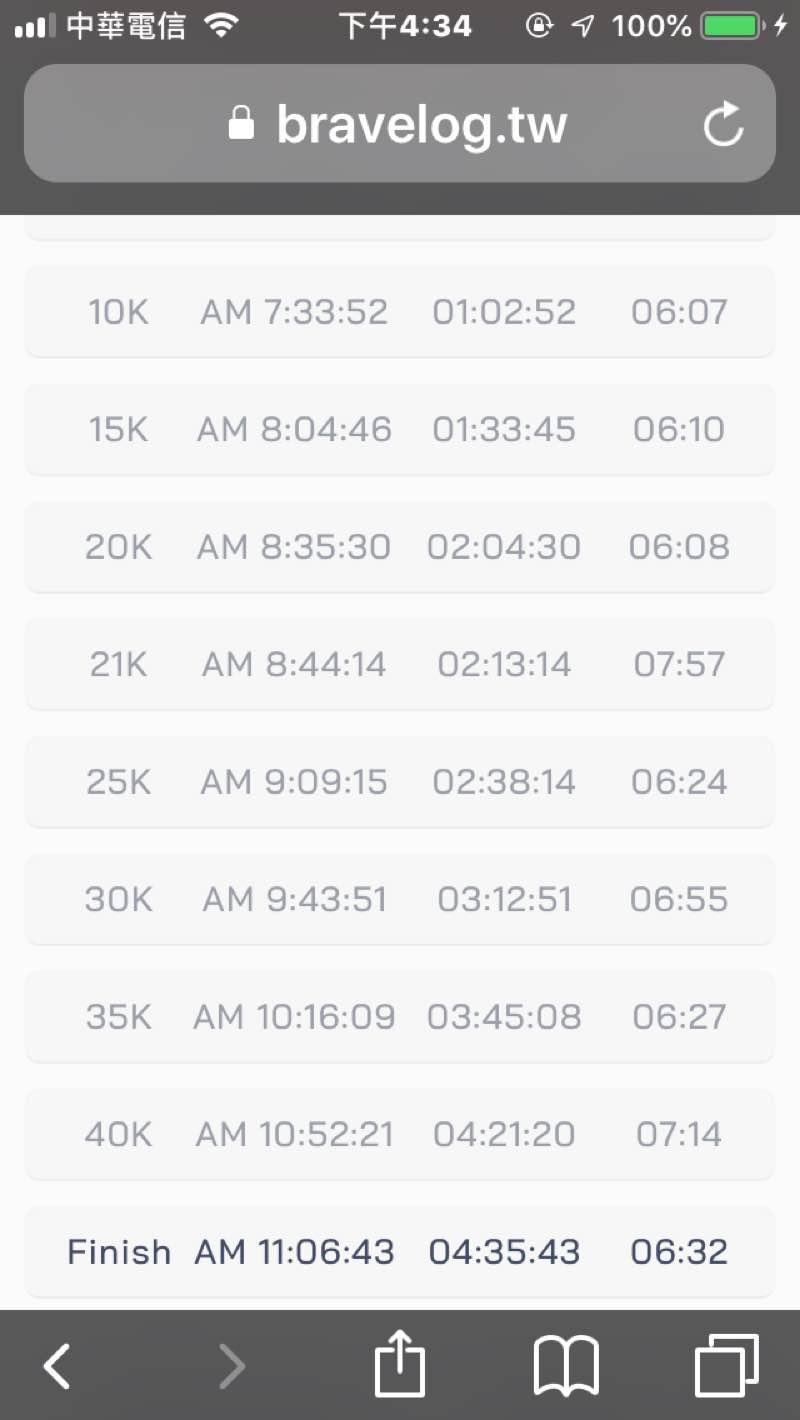Tap the 20K checkpoint row
Image resolution: width=800 pixels, height=1420 pixels.
click(399, 546)
